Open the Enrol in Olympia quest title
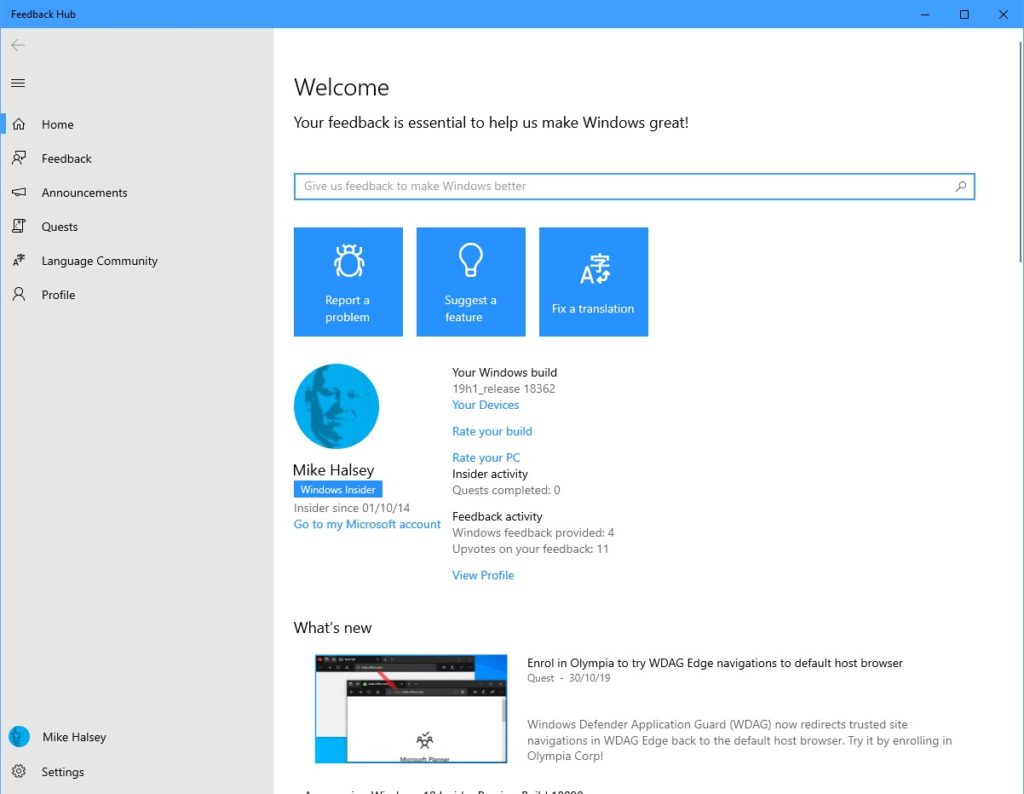The height and width of the screenshot is (794, 1024). 714,663
